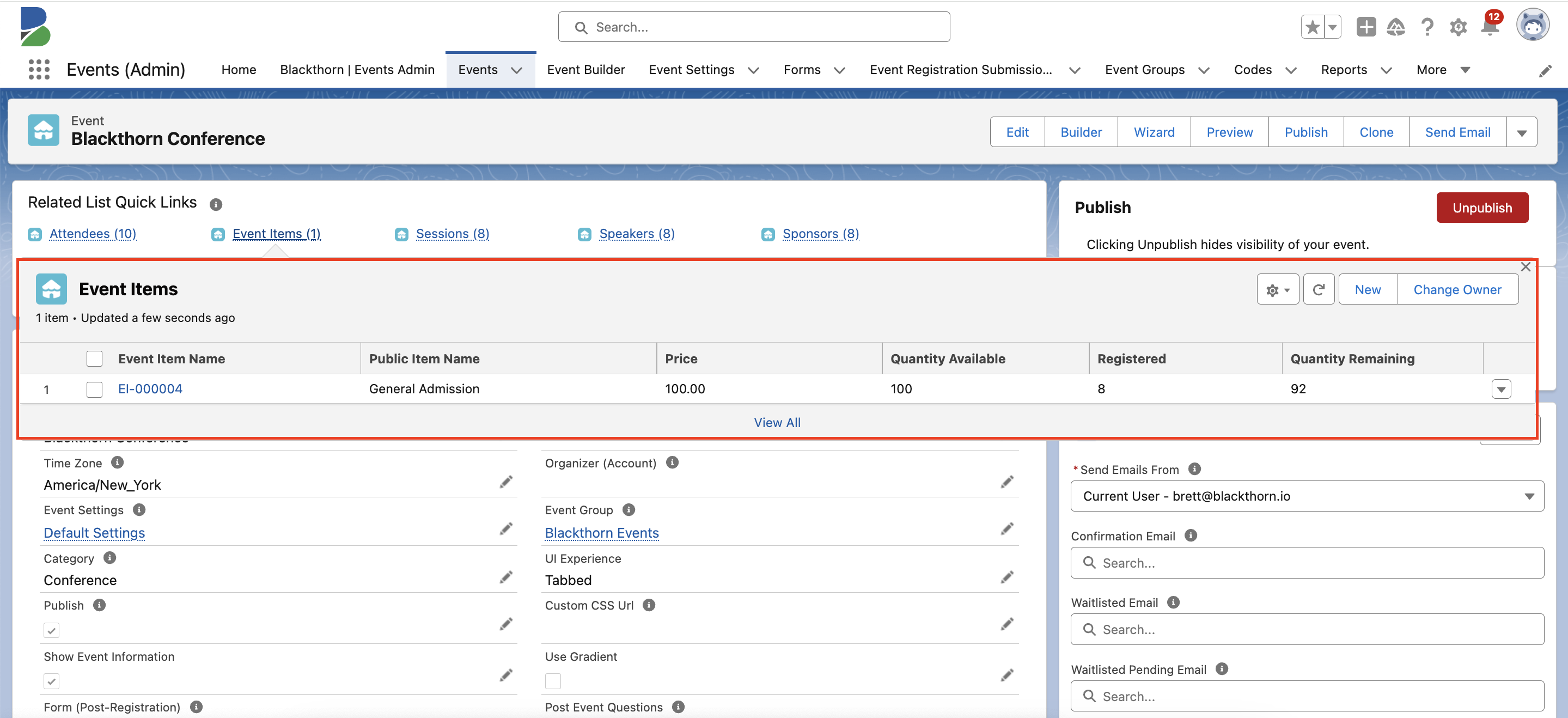Click the Wizard button
This screenshot has height=718, width=1568.
pyautogui.click(x=1154, y=132)
